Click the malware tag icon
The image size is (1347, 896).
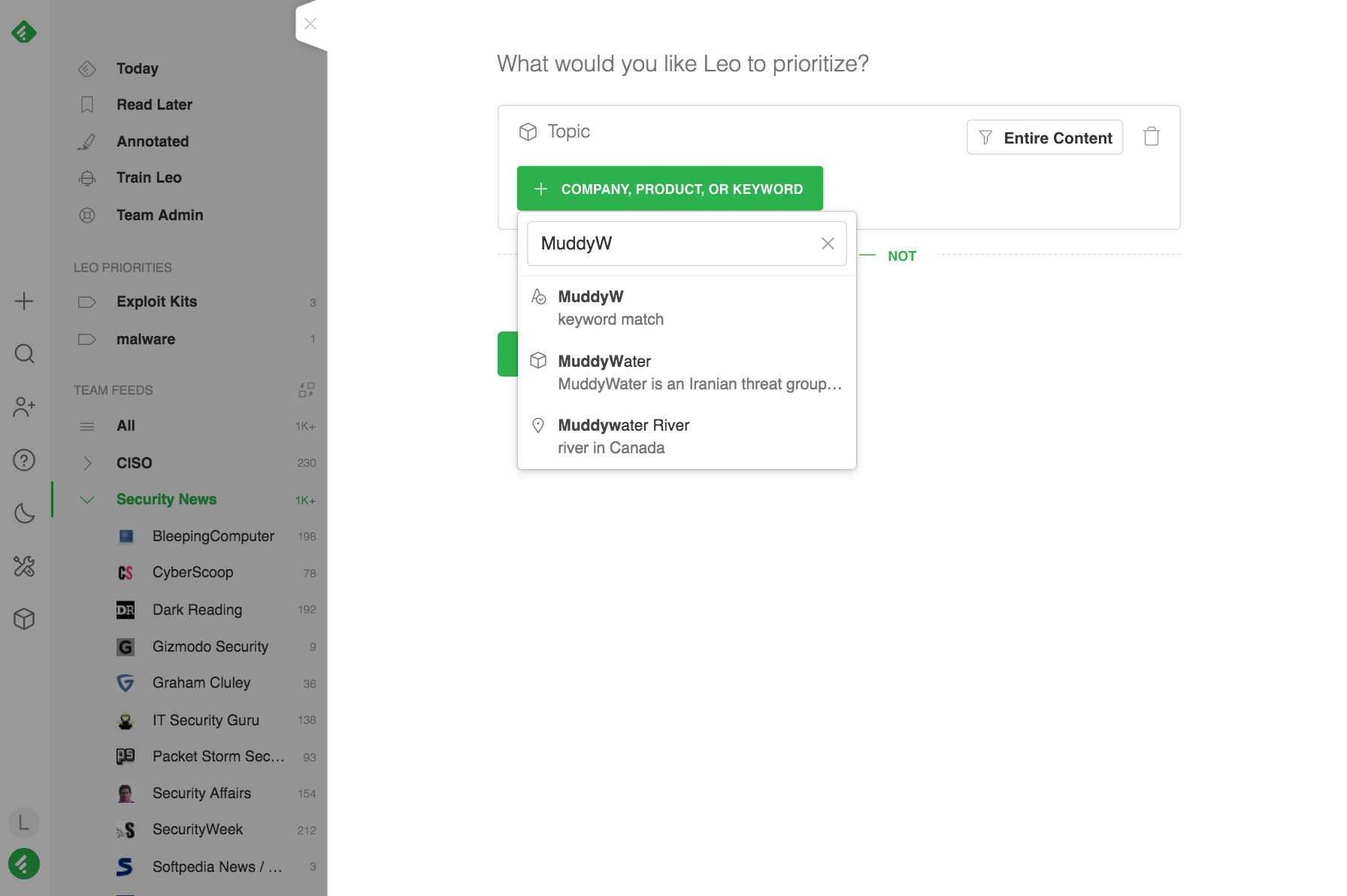coord(87,339)
